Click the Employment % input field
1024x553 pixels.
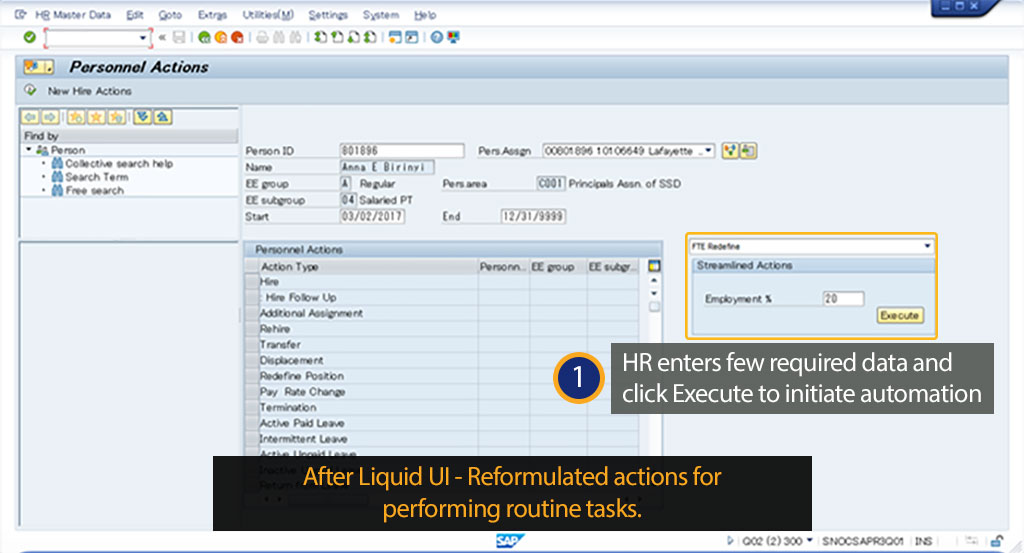point(843,299)
